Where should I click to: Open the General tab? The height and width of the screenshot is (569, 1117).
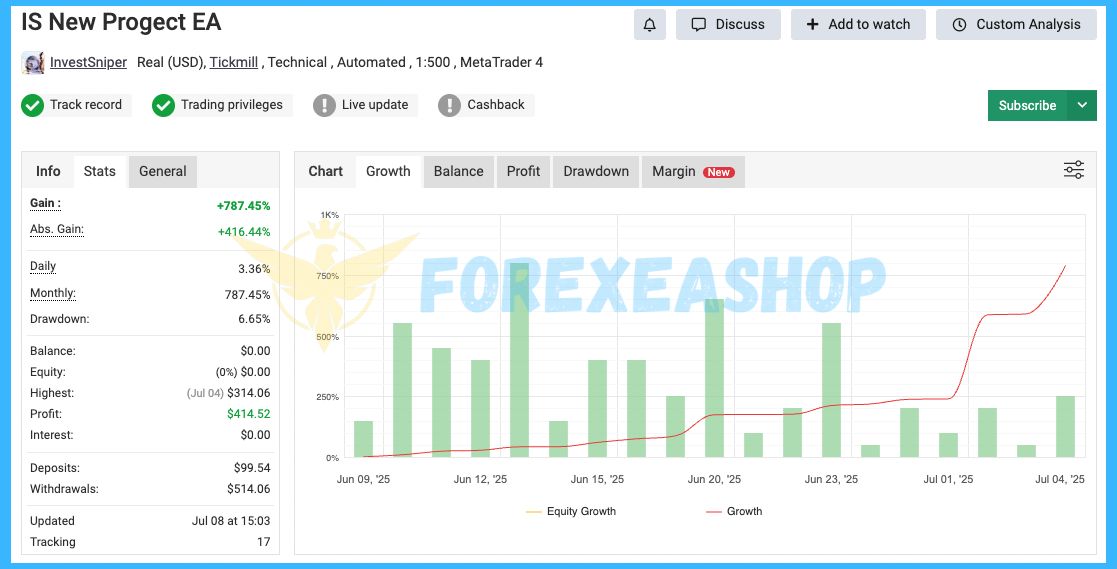(162, 171)
